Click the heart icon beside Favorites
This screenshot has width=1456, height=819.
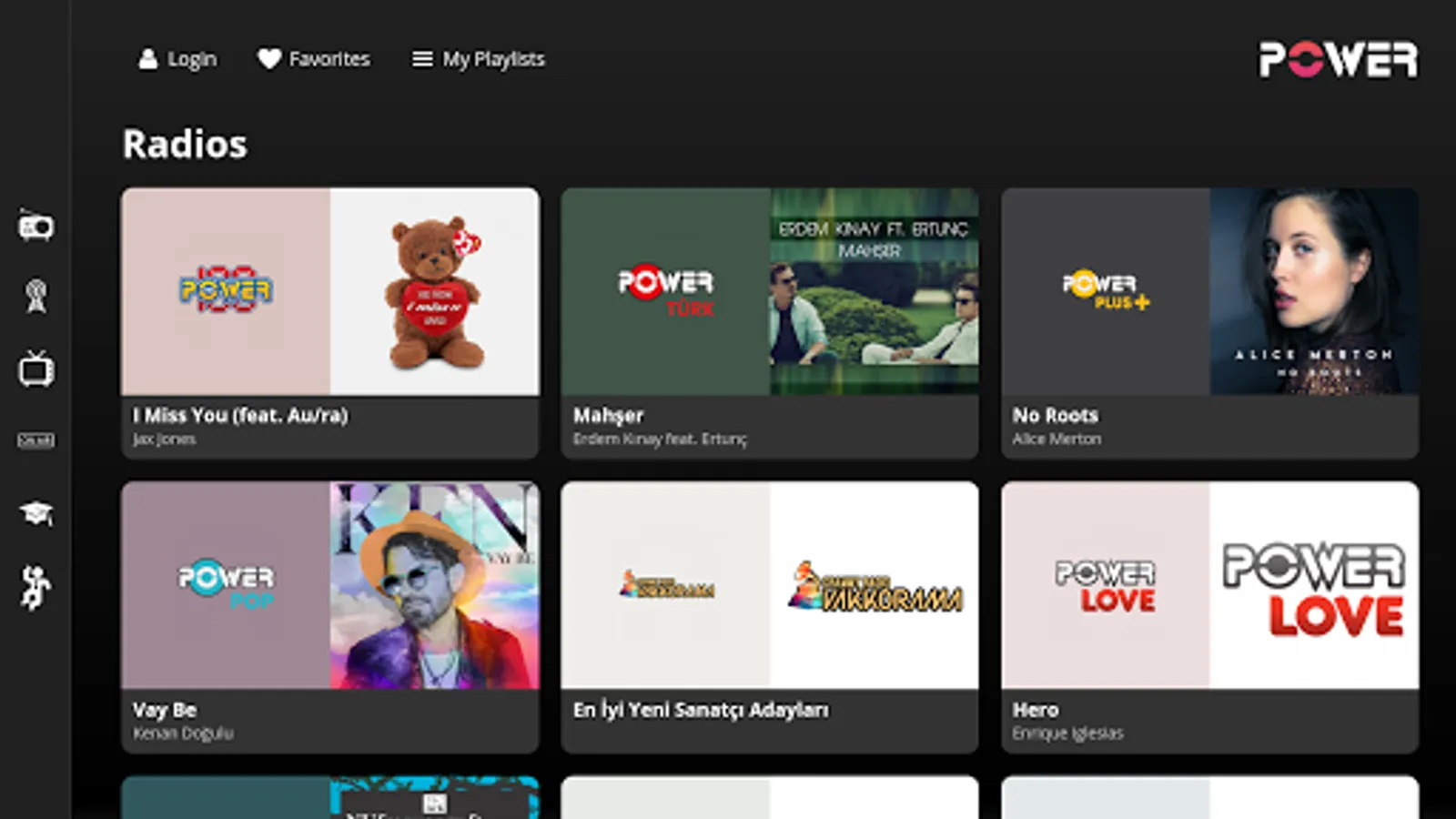pos(269,59)
